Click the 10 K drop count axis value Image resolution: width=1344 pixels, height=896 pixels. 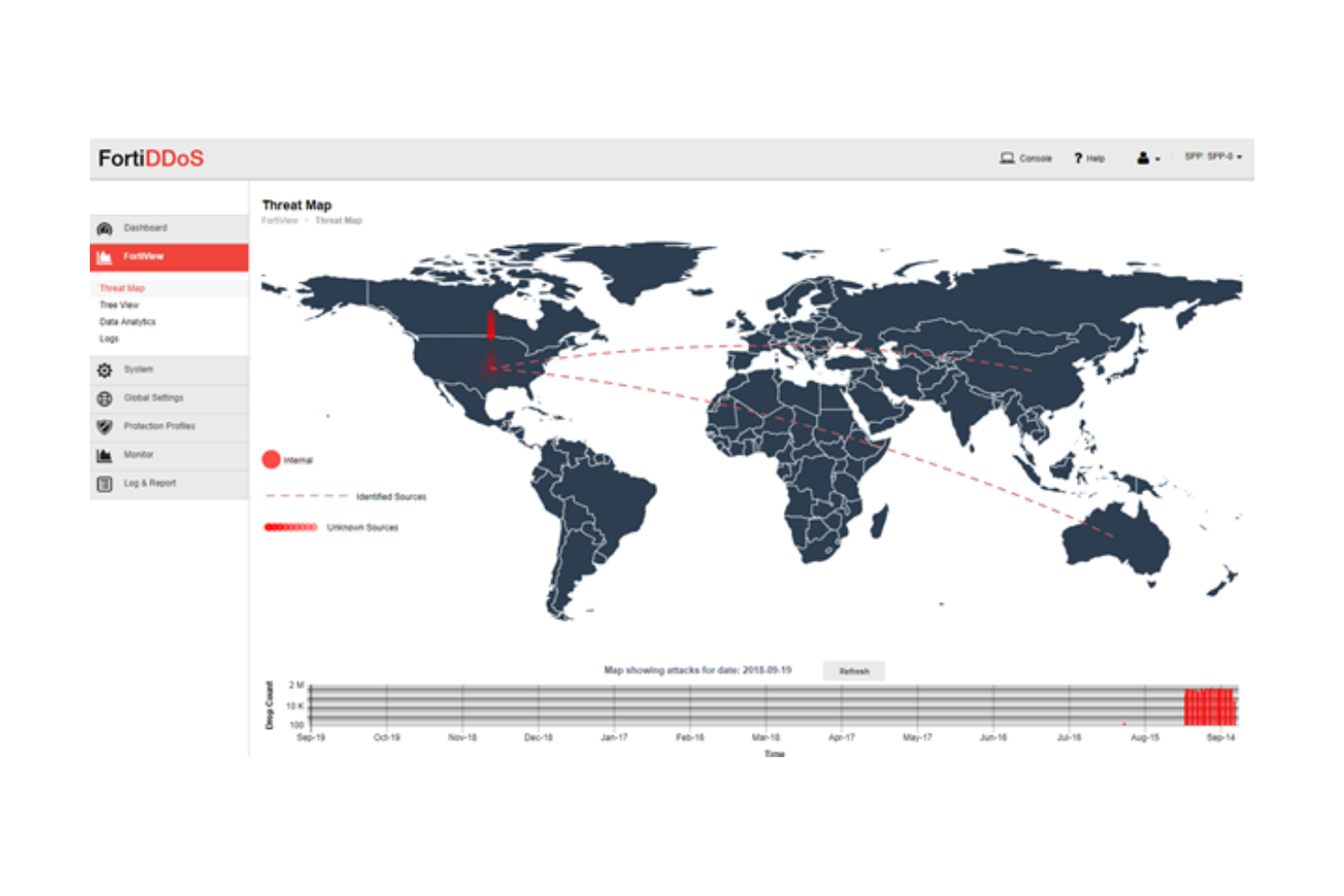click(295, 706)
